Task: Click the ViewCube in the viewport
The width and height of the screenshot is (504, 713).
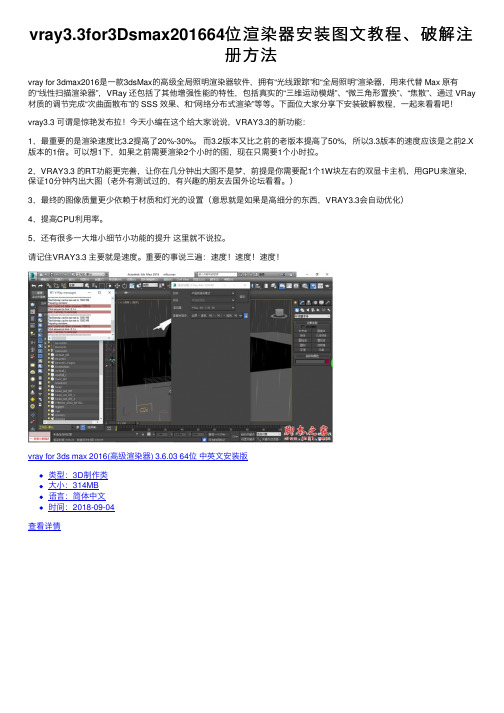Action: tap(278, 313)
